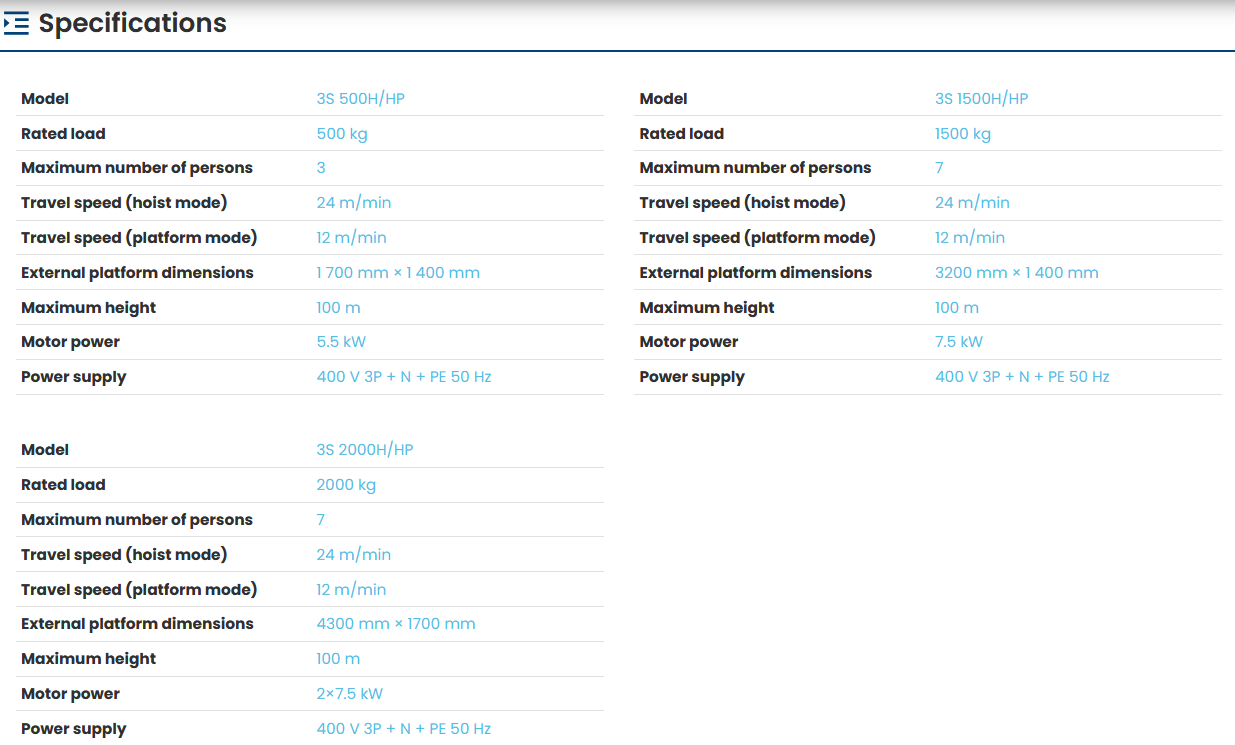Select the 3S 500H/HP model name
The width and height of the screenshot is (1235, 745).
point(360,99)
